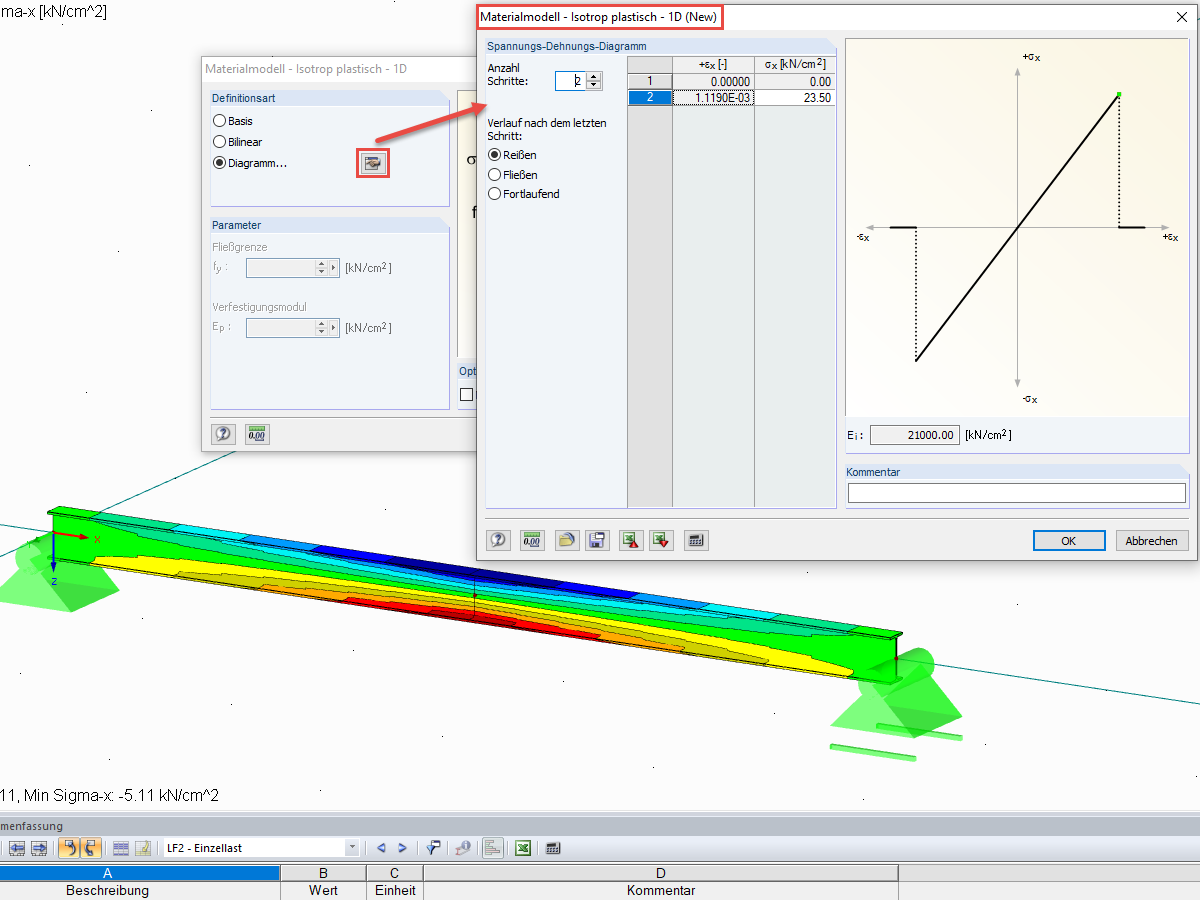The image size is (1200, 900).
Task: Toggle the second highlighted arrow icon in the bottom toolbar
Action: (x=90, y=848)
